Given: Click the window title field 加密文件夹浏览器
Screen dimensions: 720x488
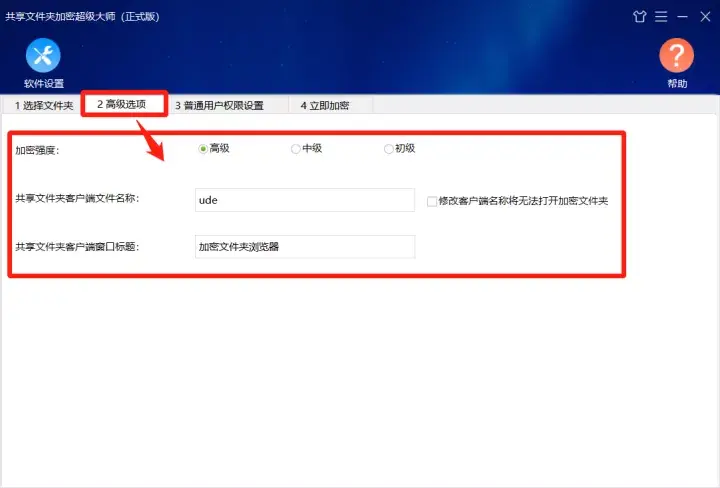Looking at the screenshot, I should [305, 247].
